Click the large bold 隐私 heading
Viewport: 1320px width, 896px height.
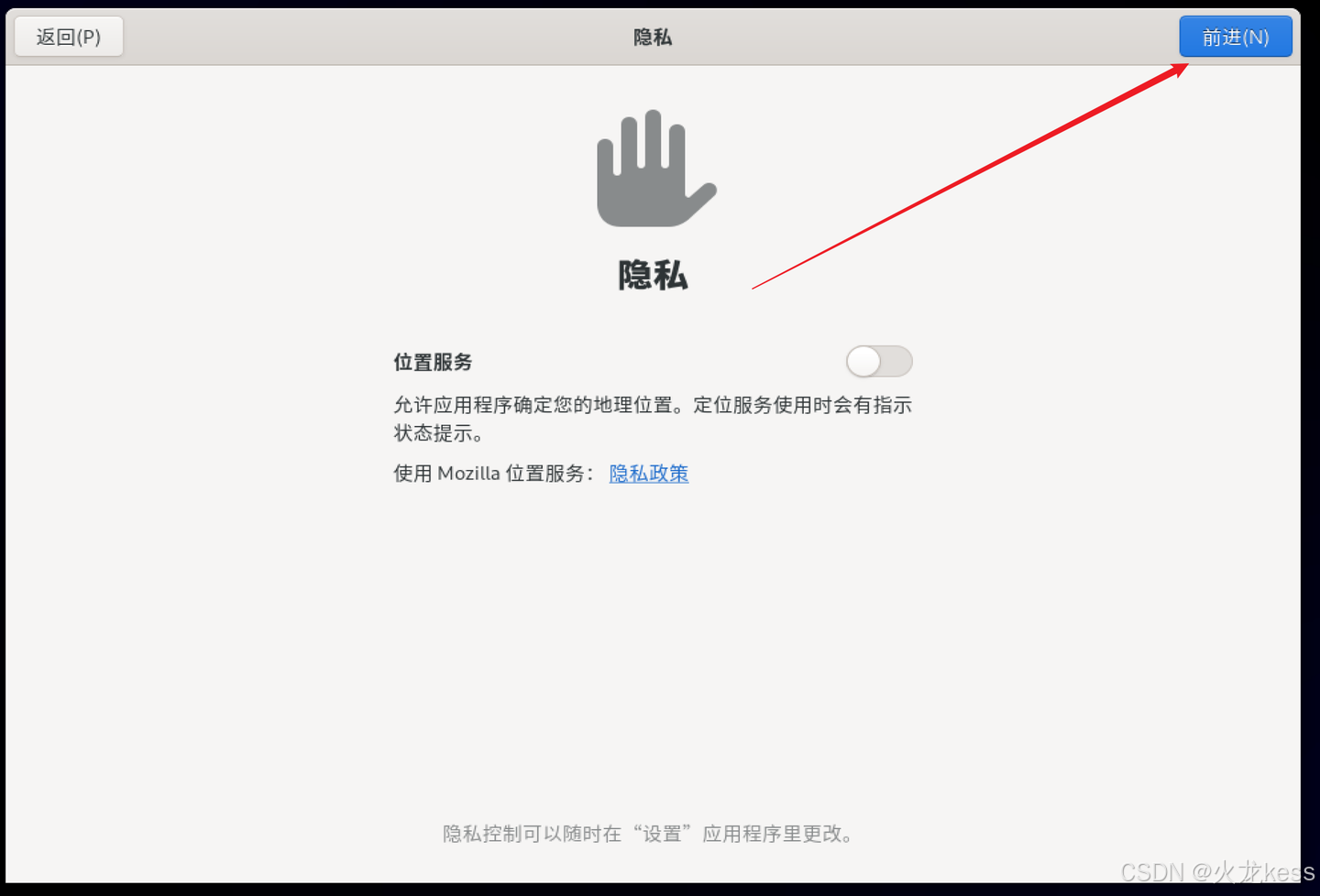pos(653,275)
